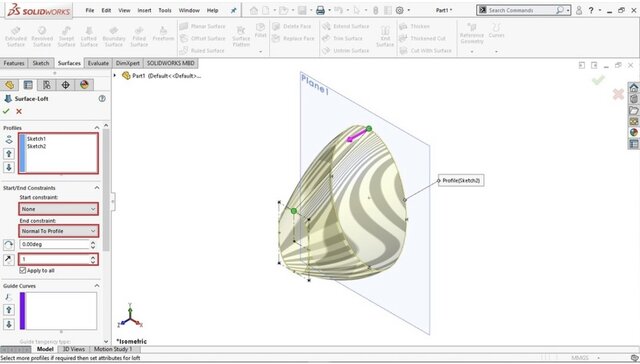The width and height of the screenshot is (640, 364).
Task: Pin the SolidWorks menu bar
Action: point(233,10)
